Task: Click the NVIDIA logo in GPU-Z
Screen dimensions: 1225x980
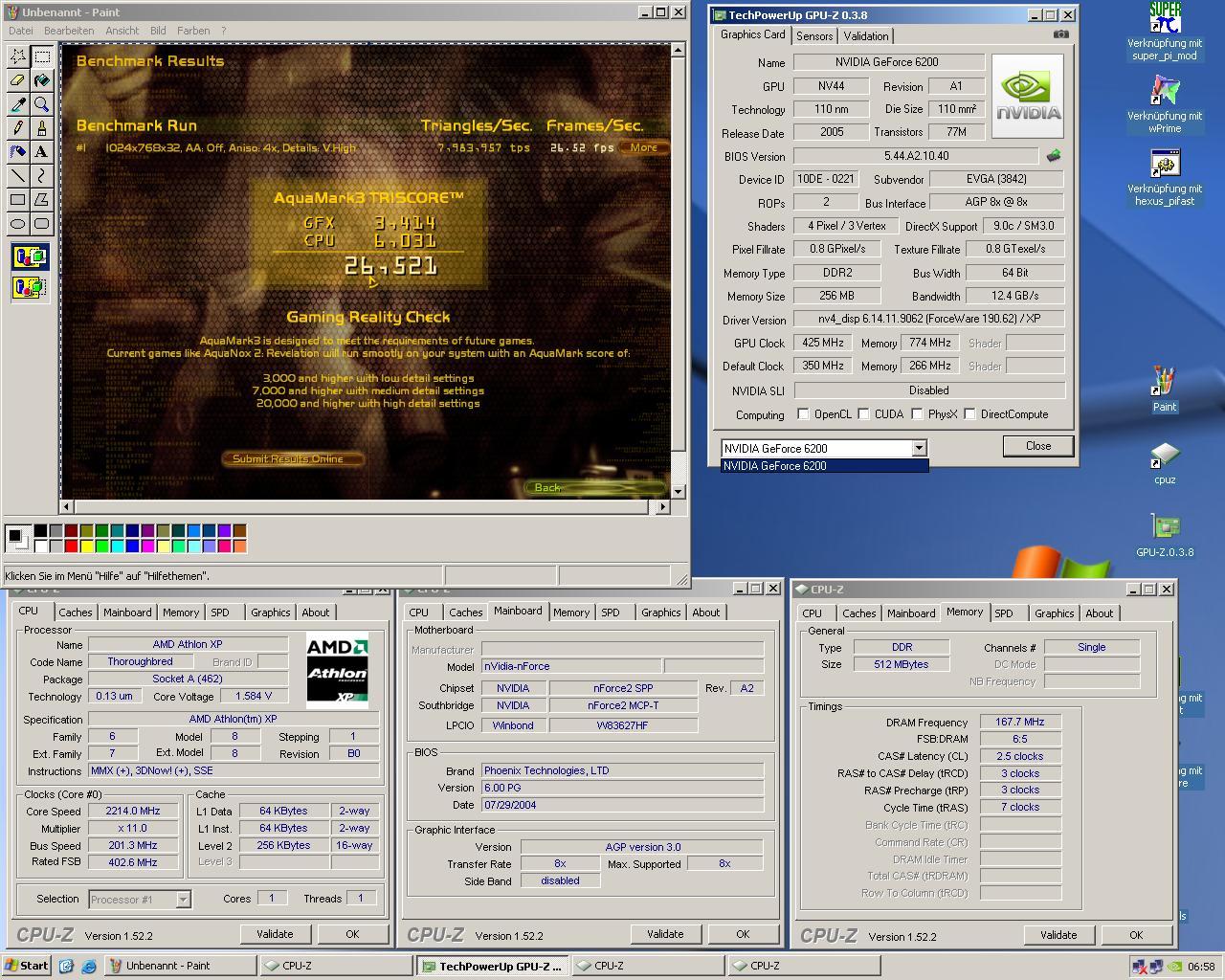Action: coord(1028,96)
